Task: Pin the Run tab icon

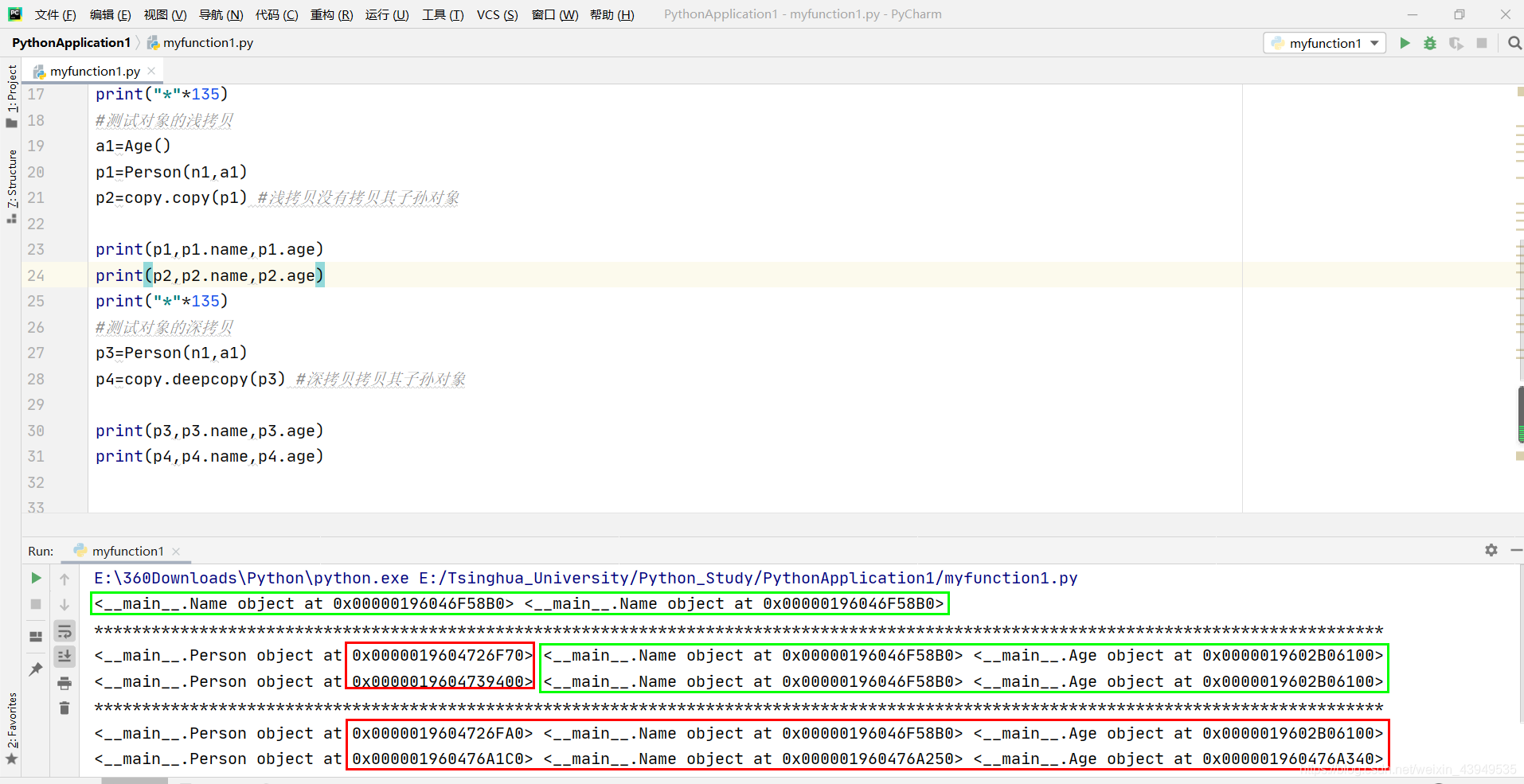Action: (36, 669)
